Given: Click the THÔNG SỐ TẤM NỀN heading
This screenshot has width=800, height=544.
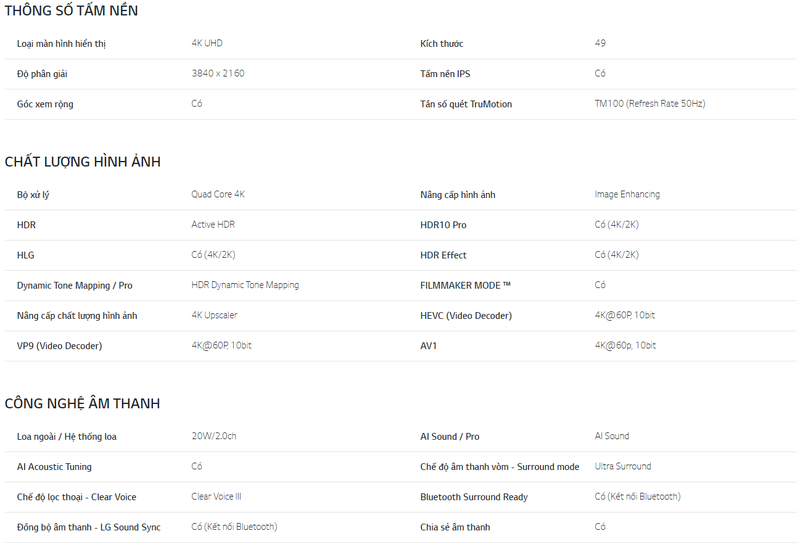Looking at the screenshot, I should click(71, 11).
